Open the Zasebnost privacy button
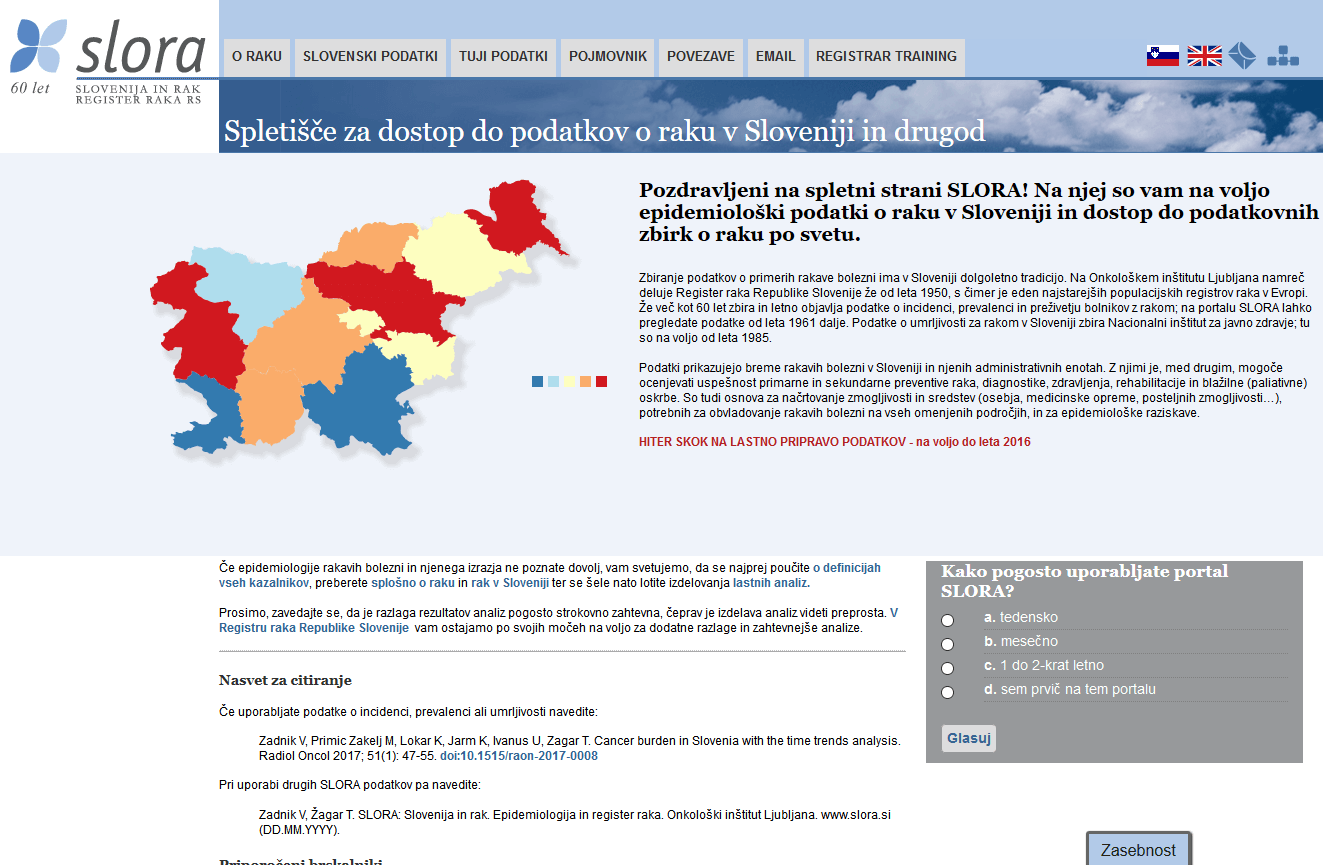The image size is (1323, 865). click(x=1138, y=849)
